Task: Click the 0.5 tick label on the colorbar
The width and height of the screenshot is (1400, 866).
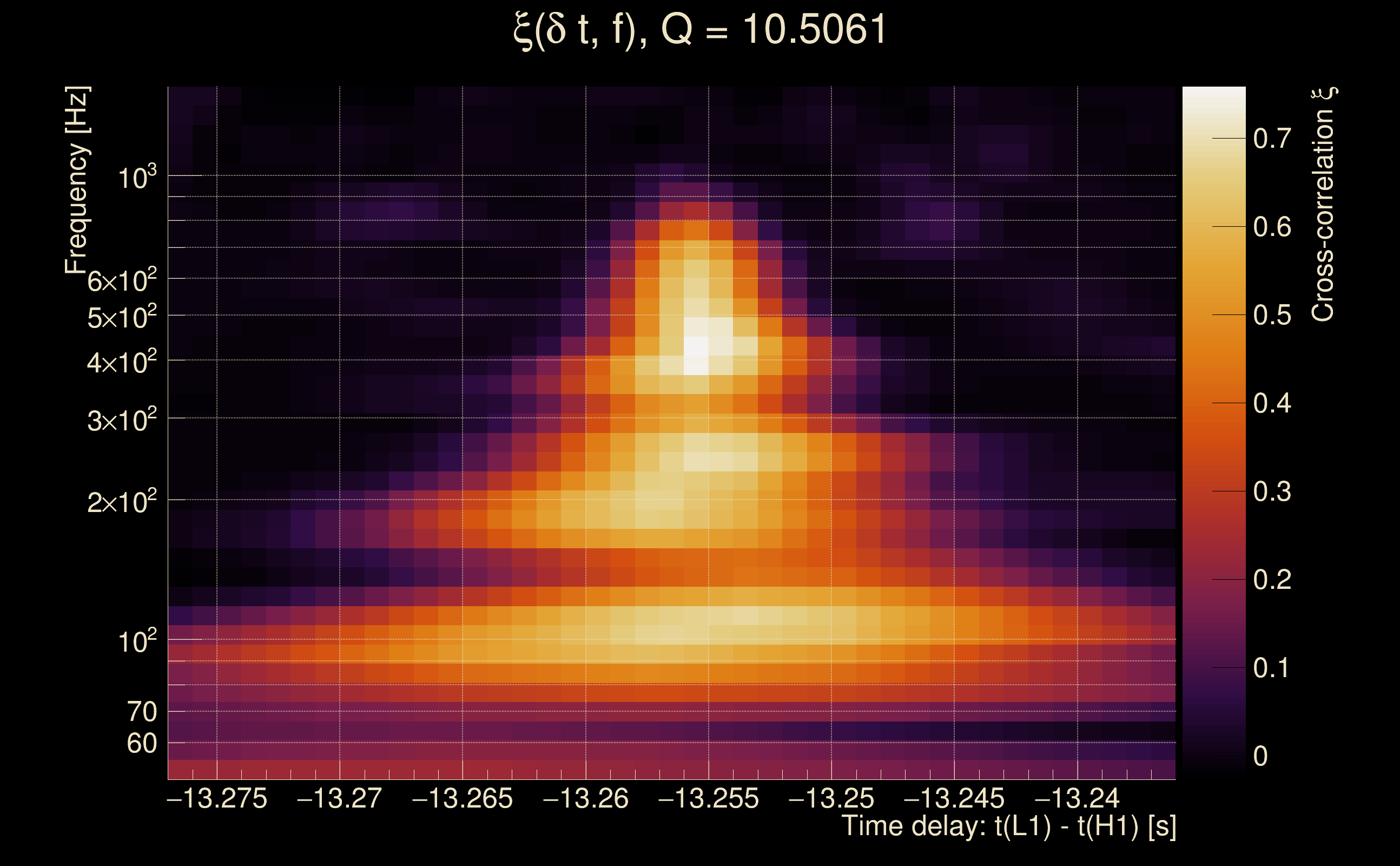Action: 1272,315
